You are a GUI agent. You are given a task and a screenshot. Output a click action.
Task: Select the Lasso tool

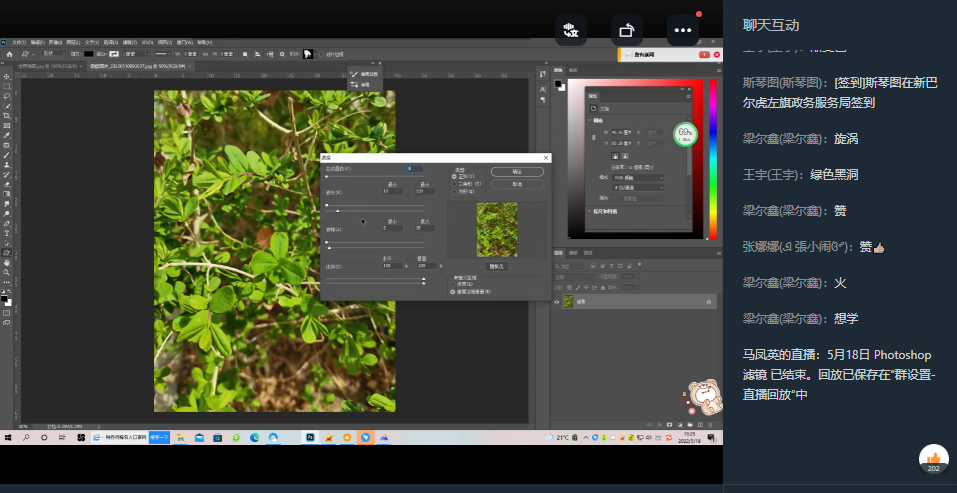click(7, 96)
